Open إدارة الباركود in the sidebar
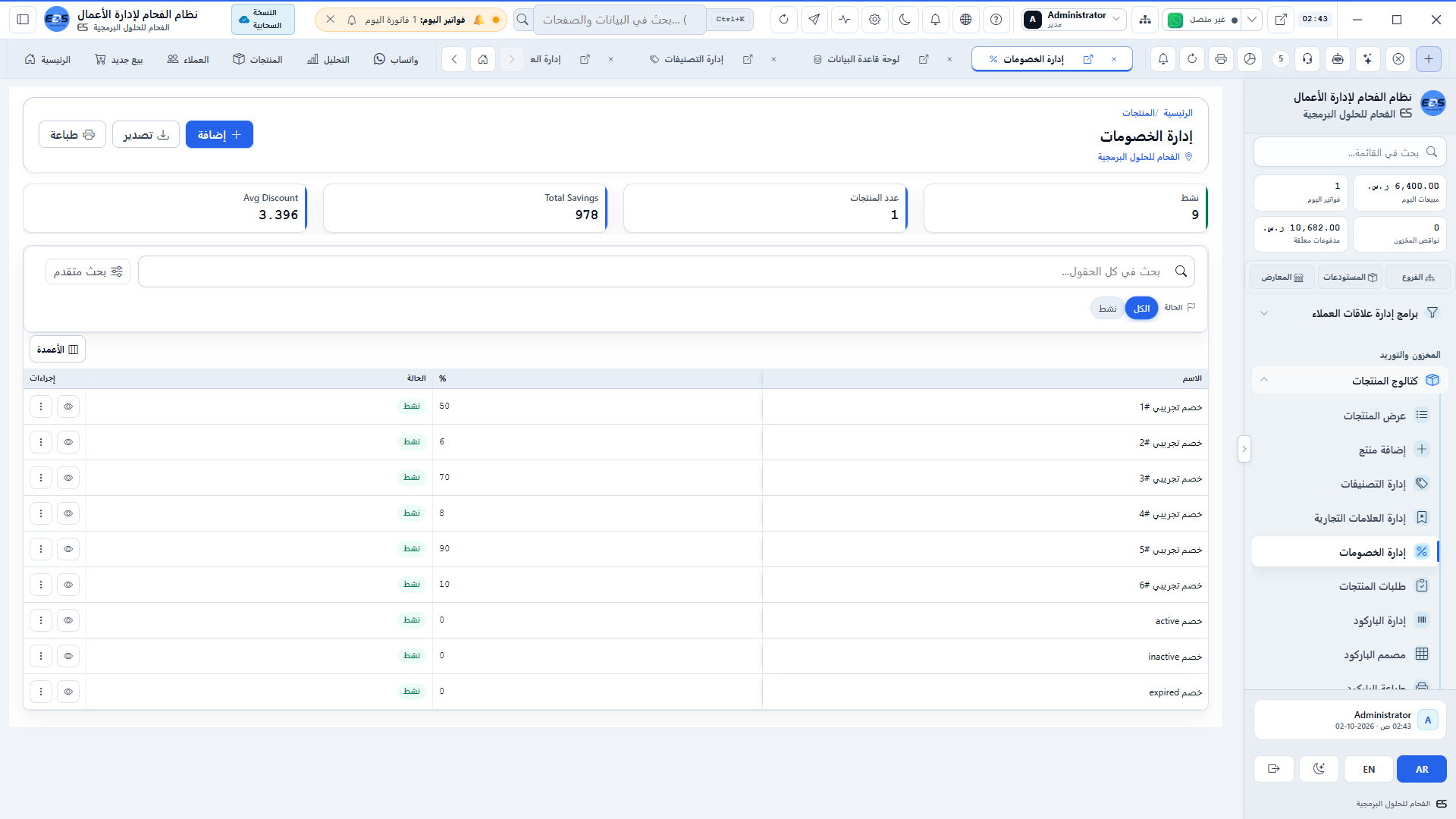 point(1347,620)
